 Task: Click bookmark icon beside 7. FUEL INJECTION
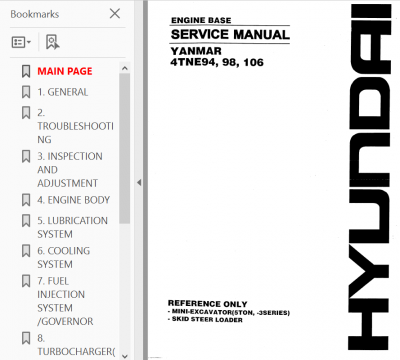(26, 281)
